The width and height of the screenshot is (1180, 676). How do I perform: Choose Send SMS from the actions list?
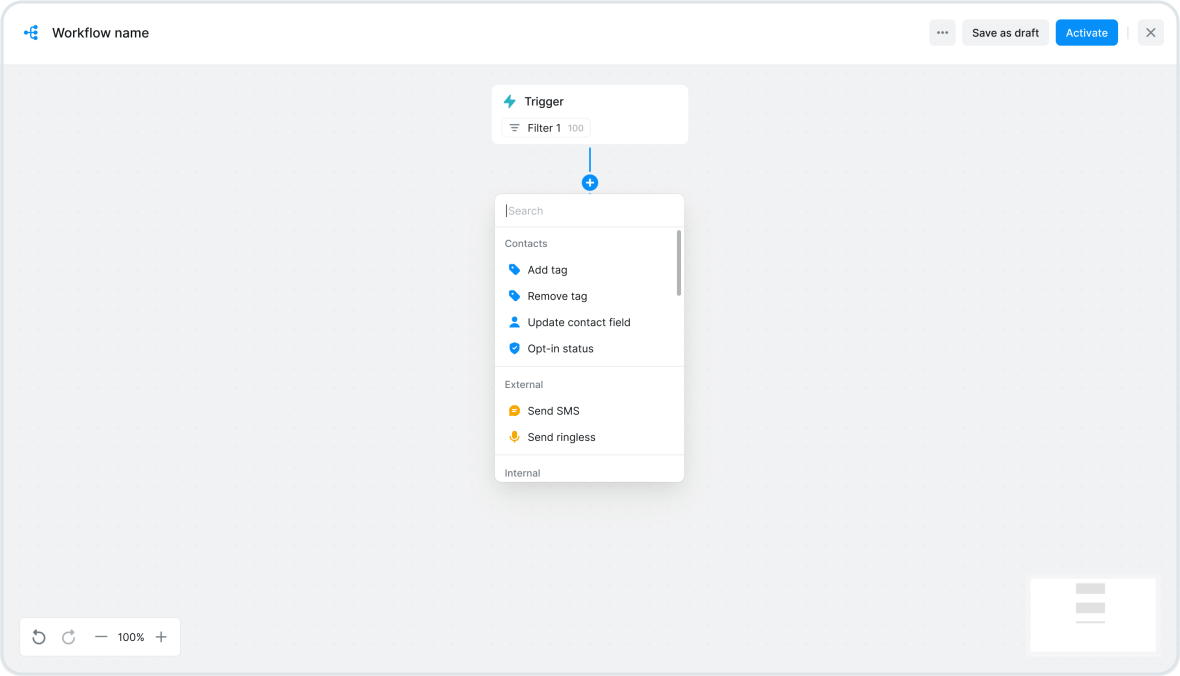[554, 410]
